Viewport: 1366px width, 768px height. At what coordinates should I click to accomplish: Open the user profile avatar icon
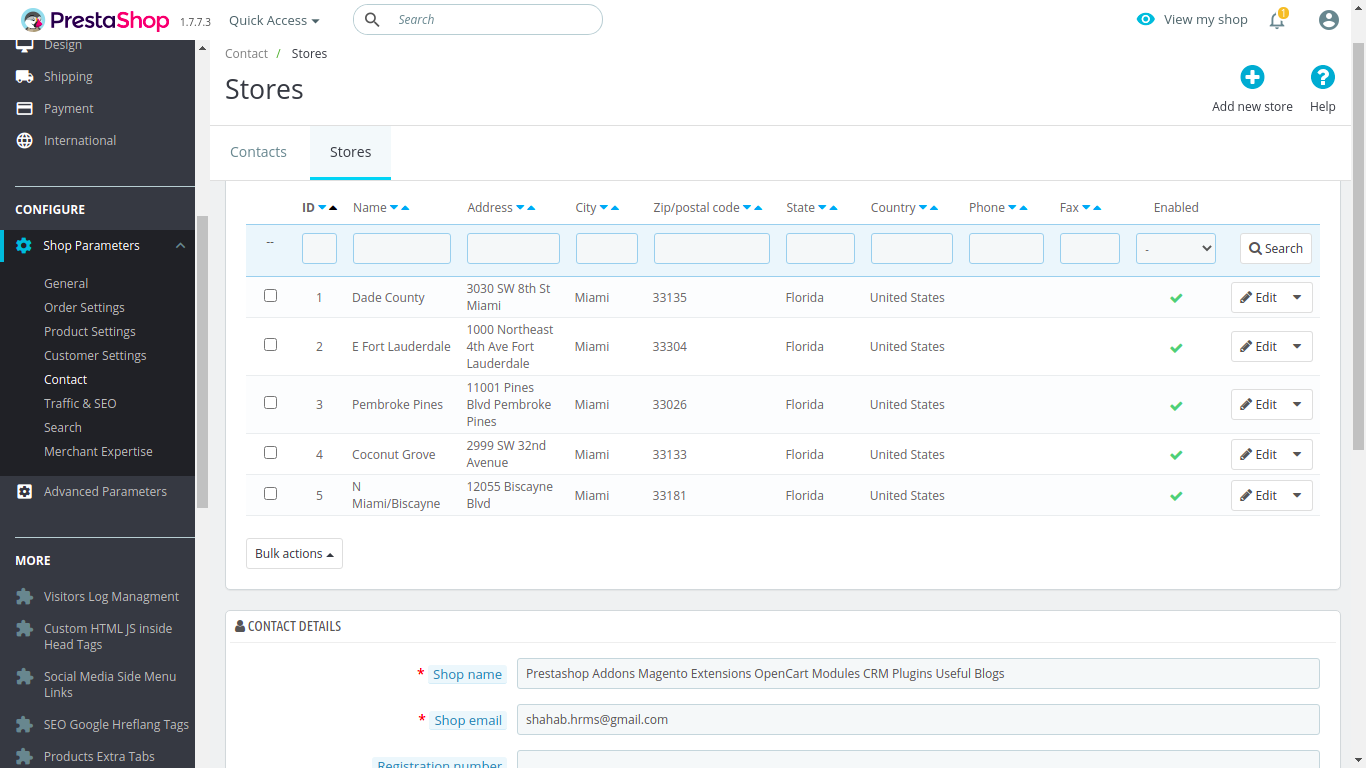click(1329, 20)
